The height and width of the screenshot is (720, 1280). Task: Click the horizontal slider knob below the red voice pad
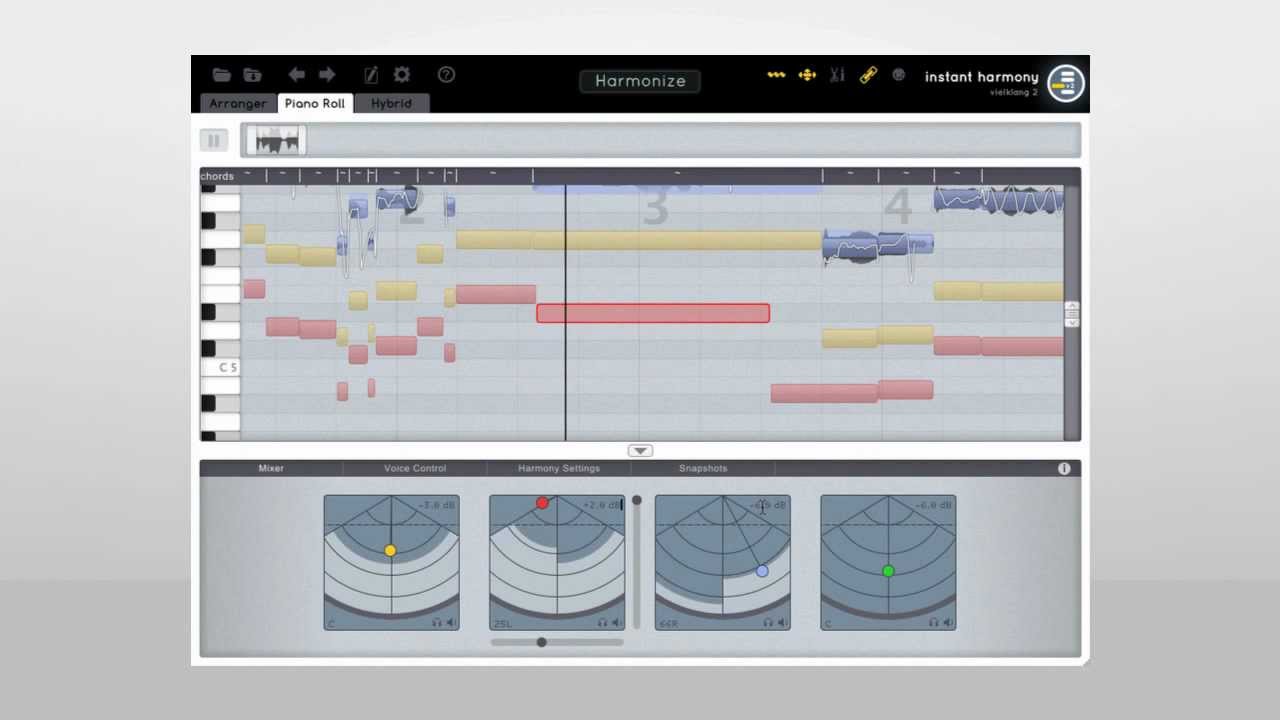[x=541, y=642]
